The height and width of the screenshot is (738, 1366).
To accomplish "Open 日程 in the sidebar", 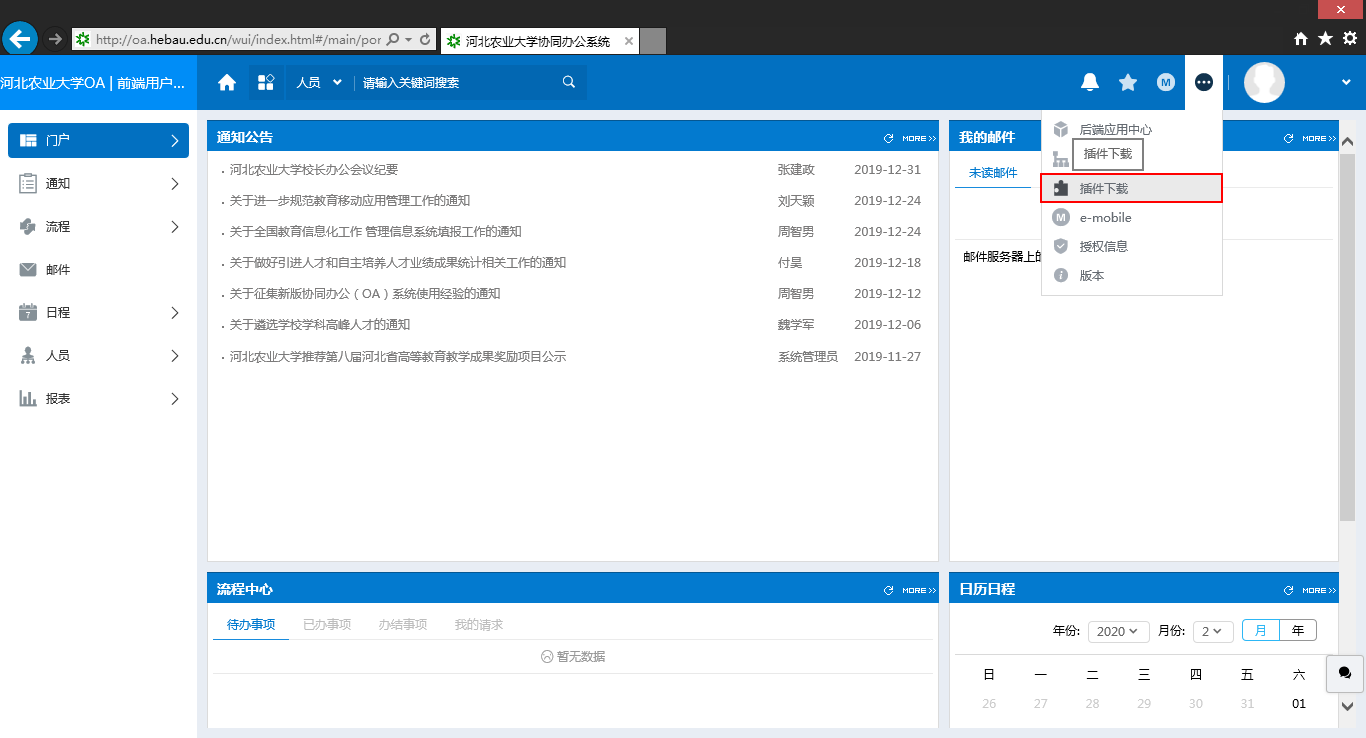I will point(98,312).
